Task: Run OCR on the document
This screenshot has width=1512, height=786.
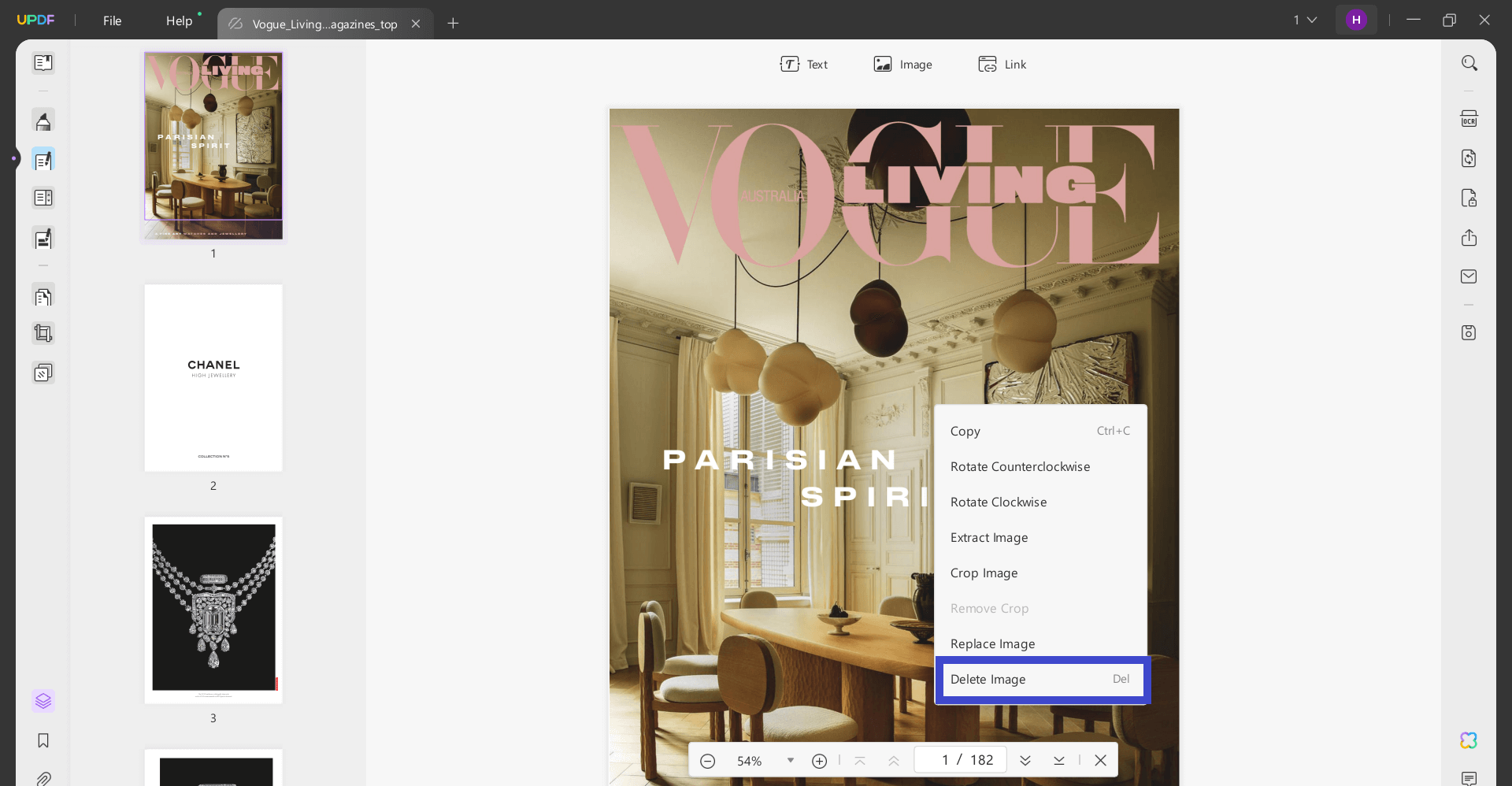Action: tap(1469, 118)
